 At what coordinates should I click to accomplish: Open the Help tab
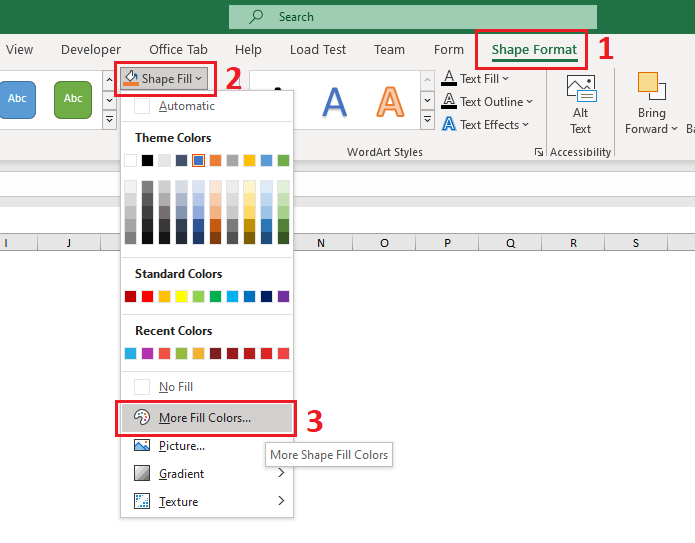(x=248, y=49)
